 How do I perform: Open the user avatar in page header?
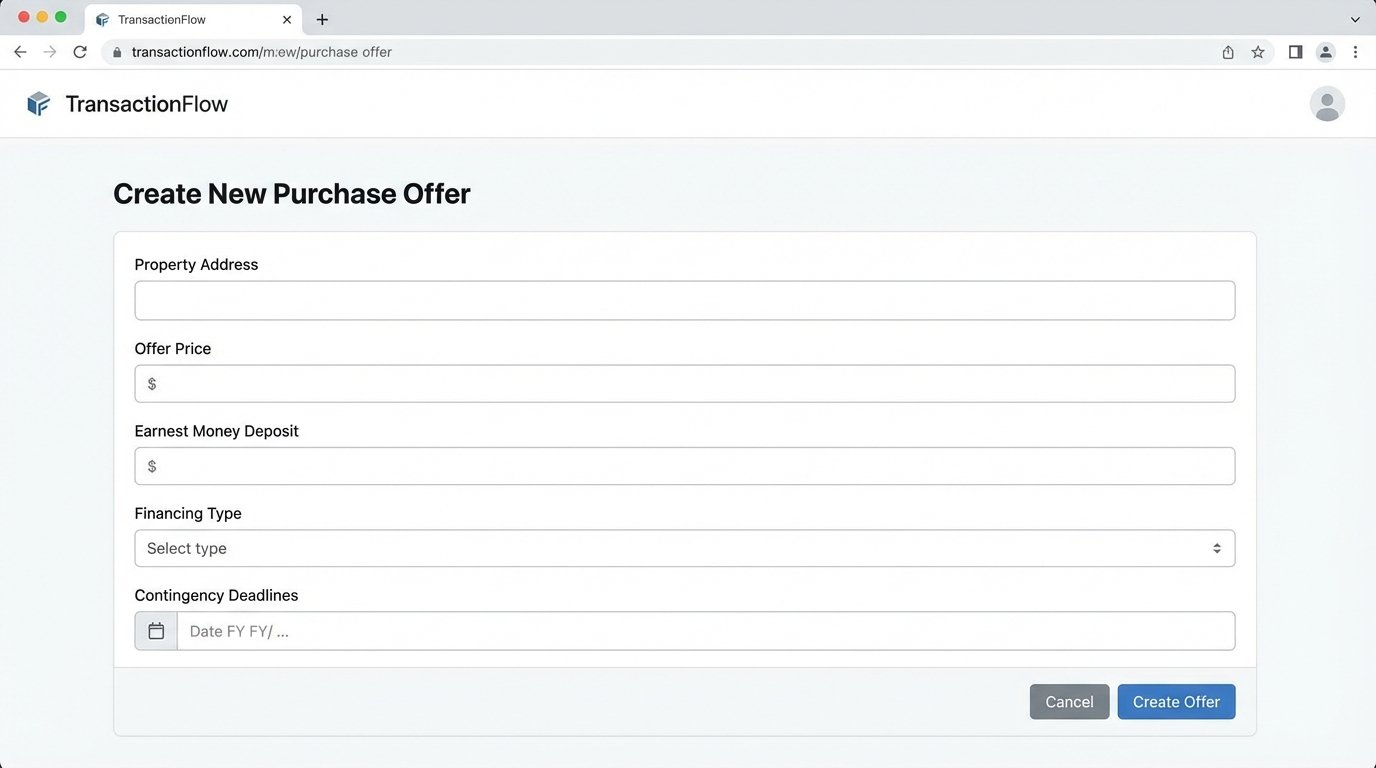point(1327,104)
